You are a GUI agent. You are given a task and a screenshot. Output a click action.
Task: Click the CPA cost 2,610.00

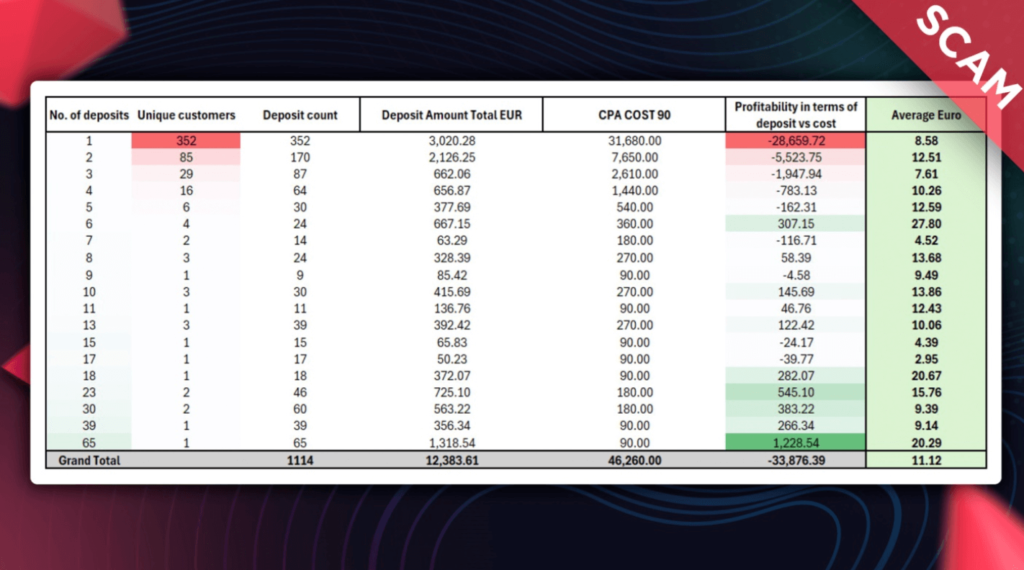pos(634,174)
